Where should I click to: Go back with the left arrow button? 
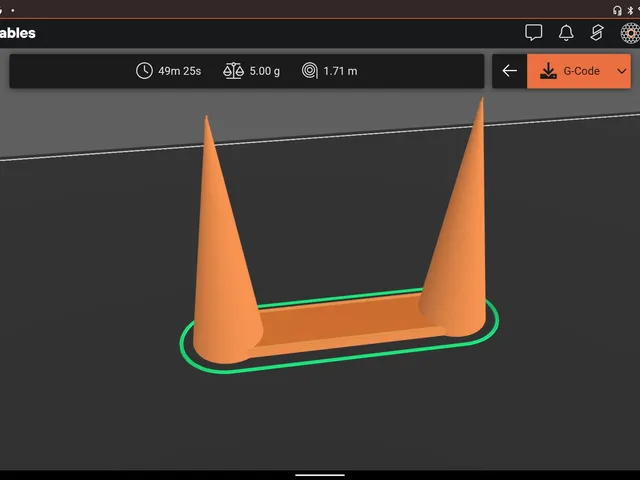point(509,71)
